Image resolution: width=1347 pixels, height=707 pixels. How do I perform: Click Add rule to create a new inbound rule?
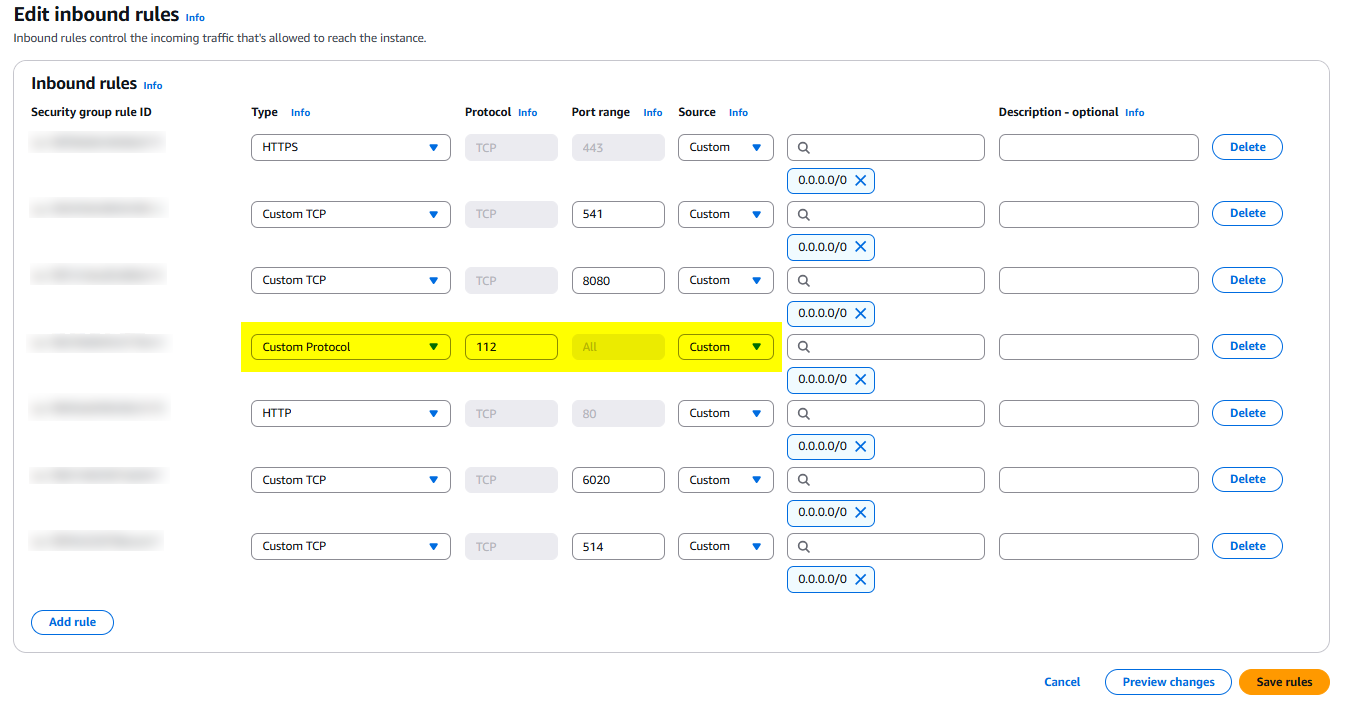(72, 622)
